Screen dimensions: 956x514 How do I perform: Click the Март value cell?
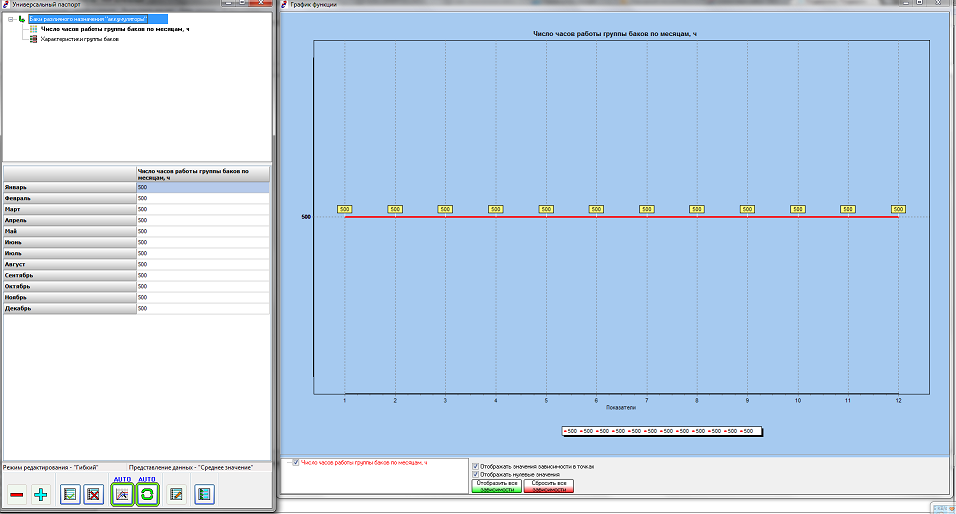click(x=202, y=210)
